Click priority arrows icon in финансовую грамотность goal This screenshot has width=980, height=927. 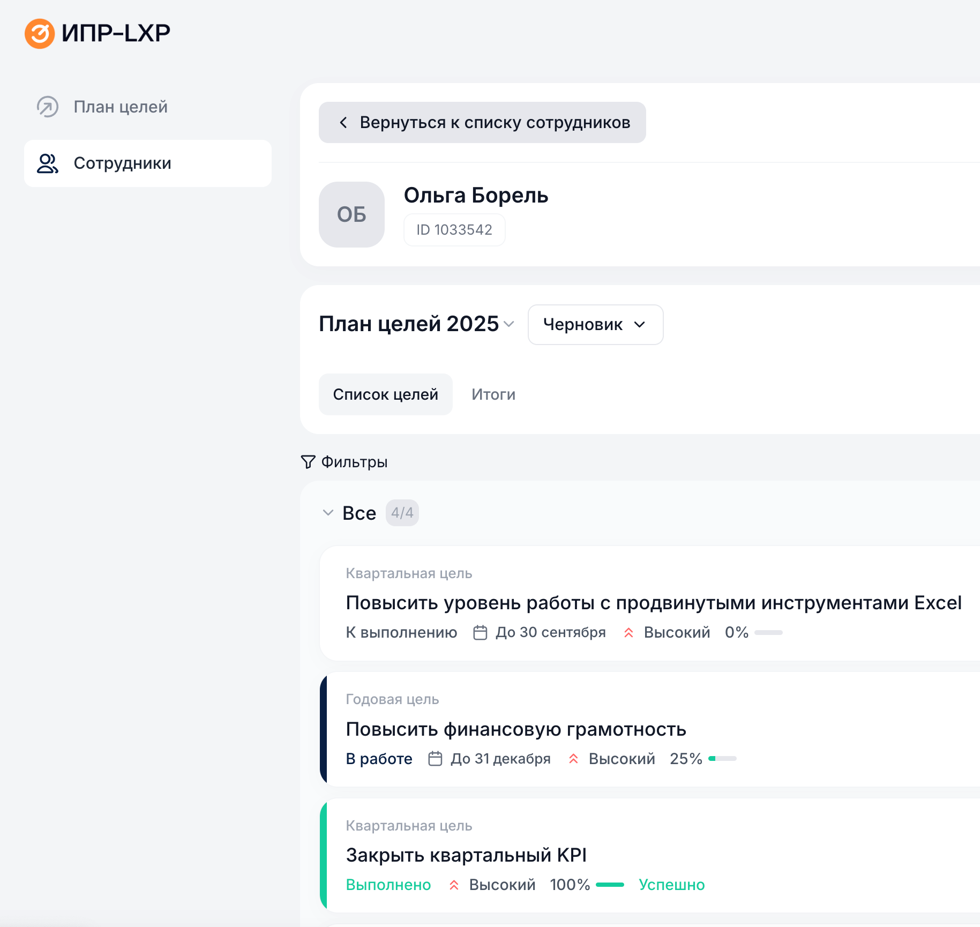coord(574,759)
